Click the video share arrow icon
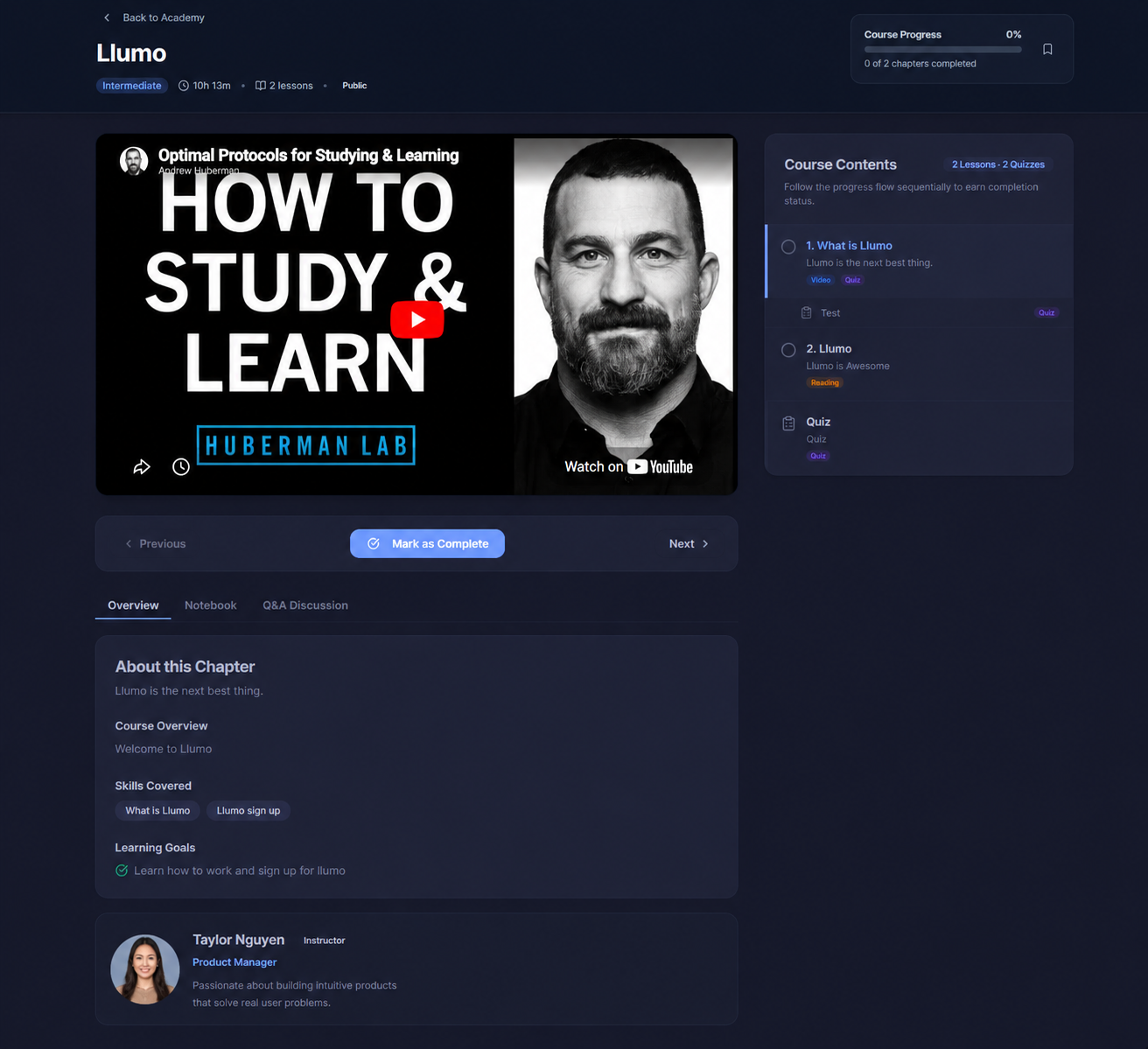1148x1049 pixels. (142, 467)
